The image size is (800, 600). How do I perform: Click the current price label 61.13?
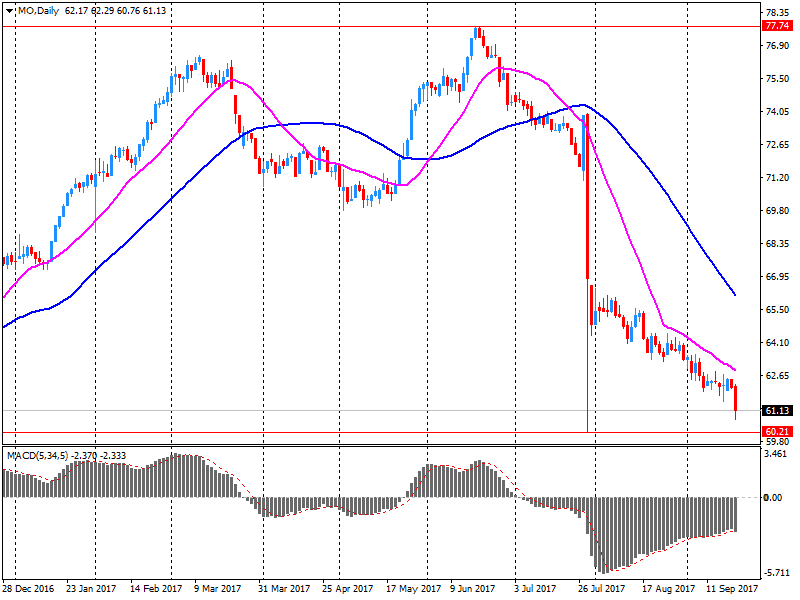tap(777, 411)
